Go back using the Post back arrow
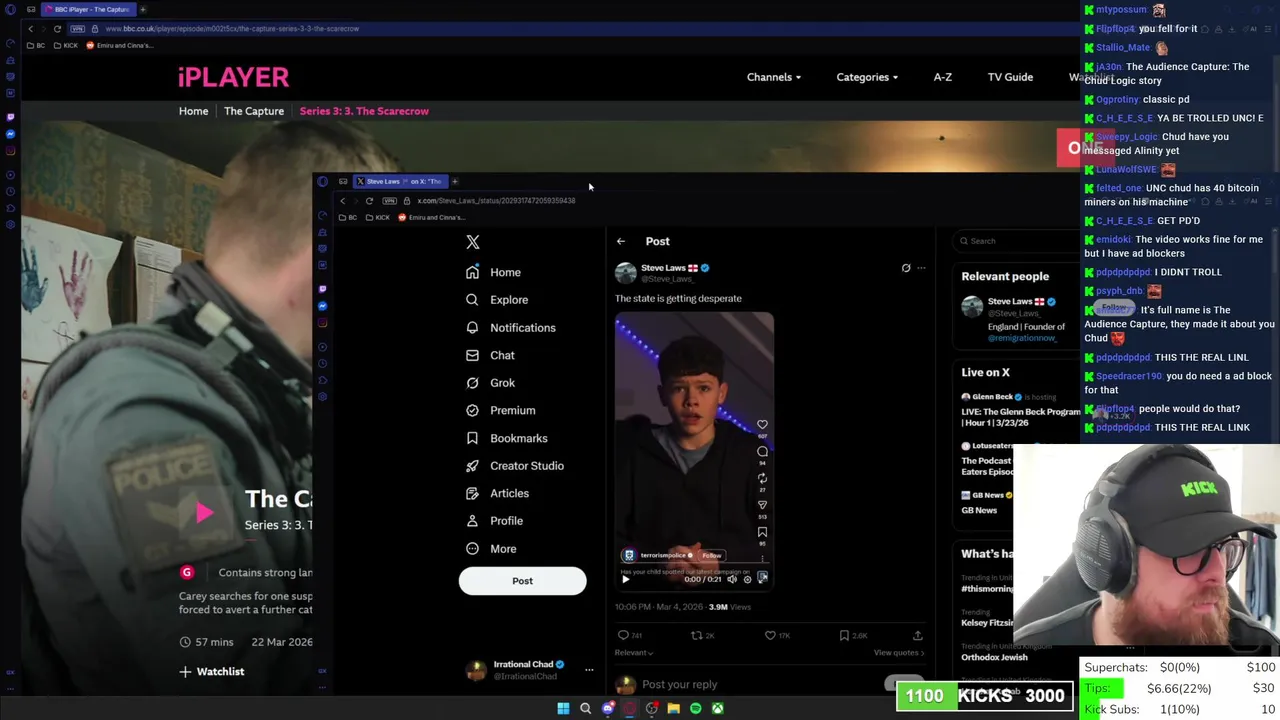This screenshot has height=720, width=1280. [621, 241]
